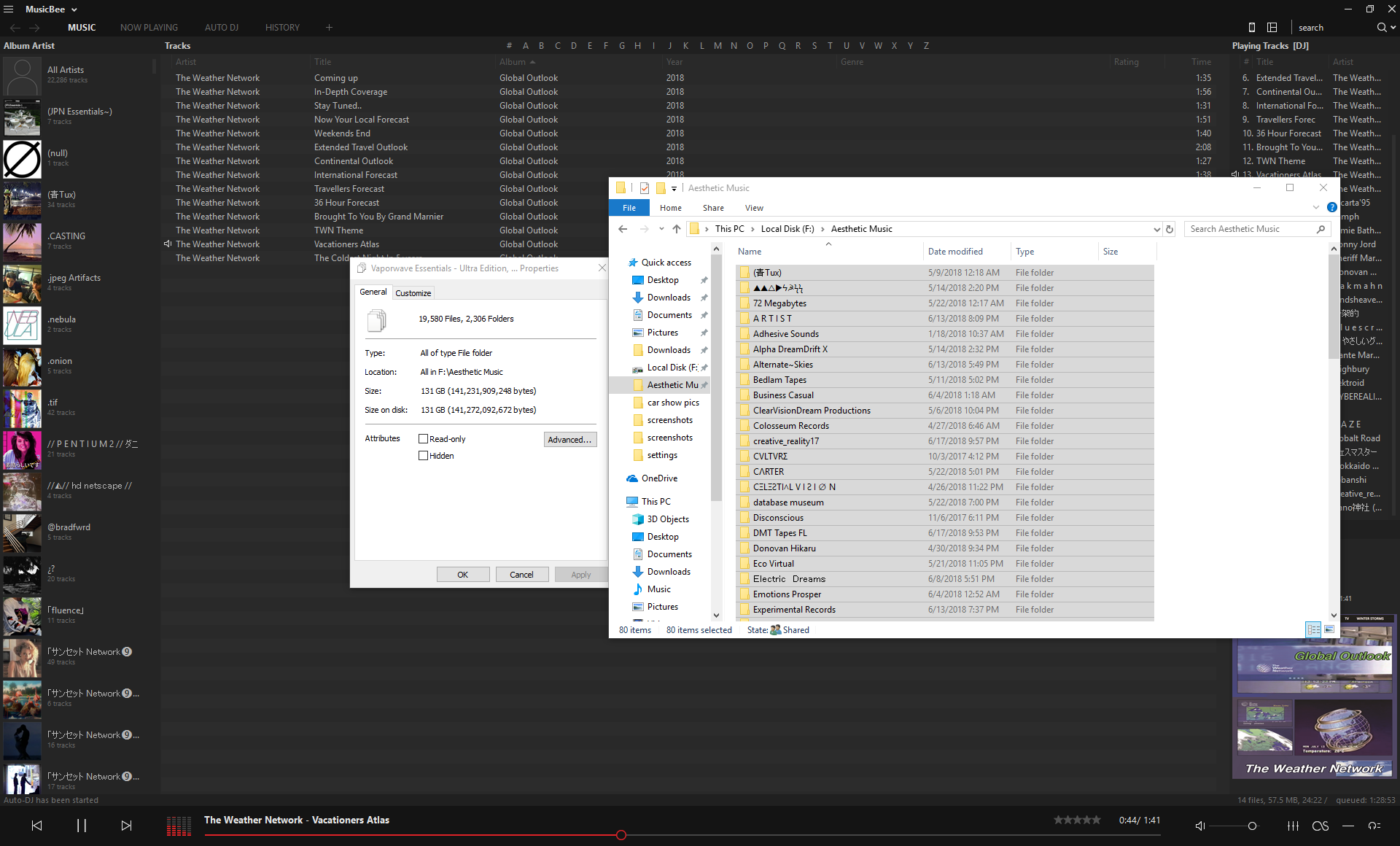Cancel the Properties dialog
This screenshot has height=846, width=1400.
[521, 575]
